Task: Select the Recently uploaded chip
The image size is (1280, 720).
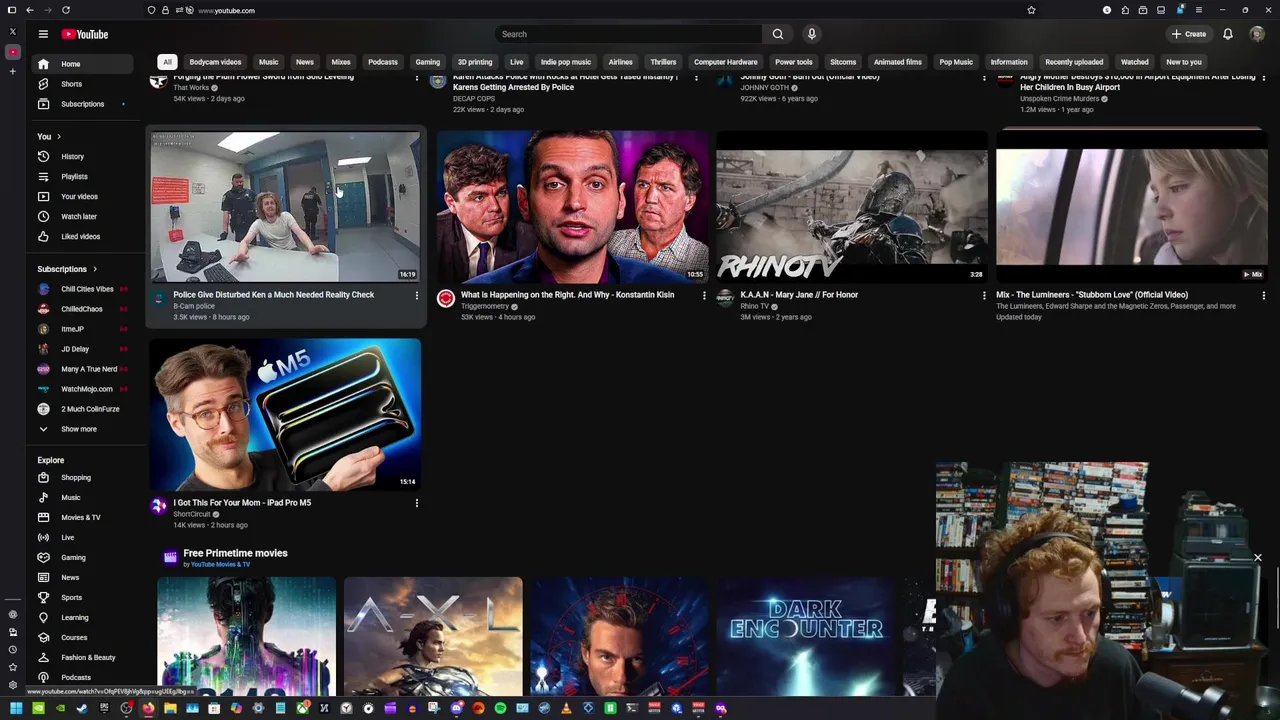Action: point(1074,62)
